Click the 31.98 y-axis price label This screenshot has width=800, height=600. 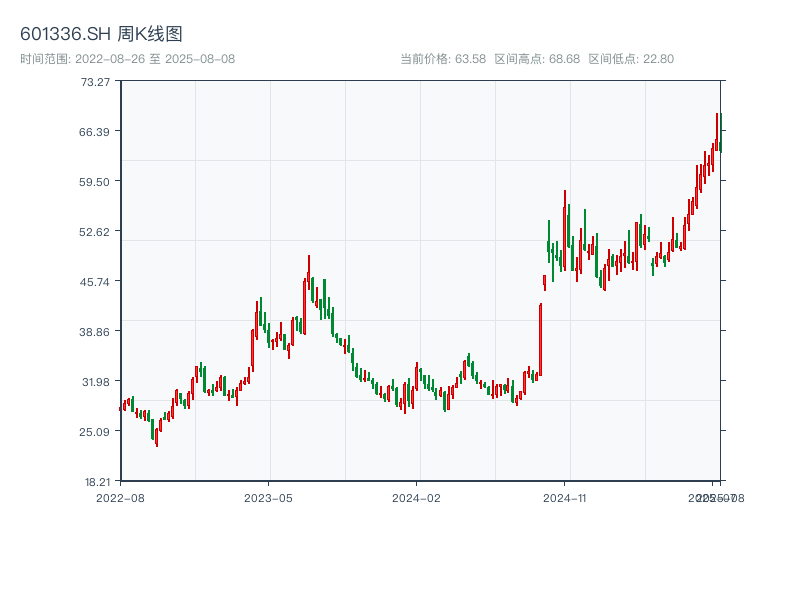(x=96, y=381)
